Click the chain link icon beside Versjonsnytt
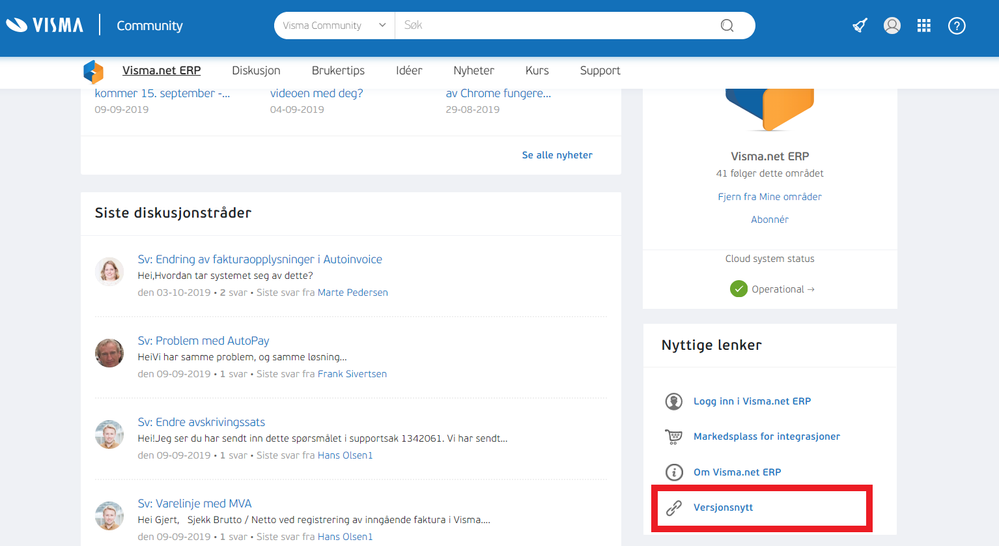This screenshot has height=546, width=999. [x=673, y=508]
